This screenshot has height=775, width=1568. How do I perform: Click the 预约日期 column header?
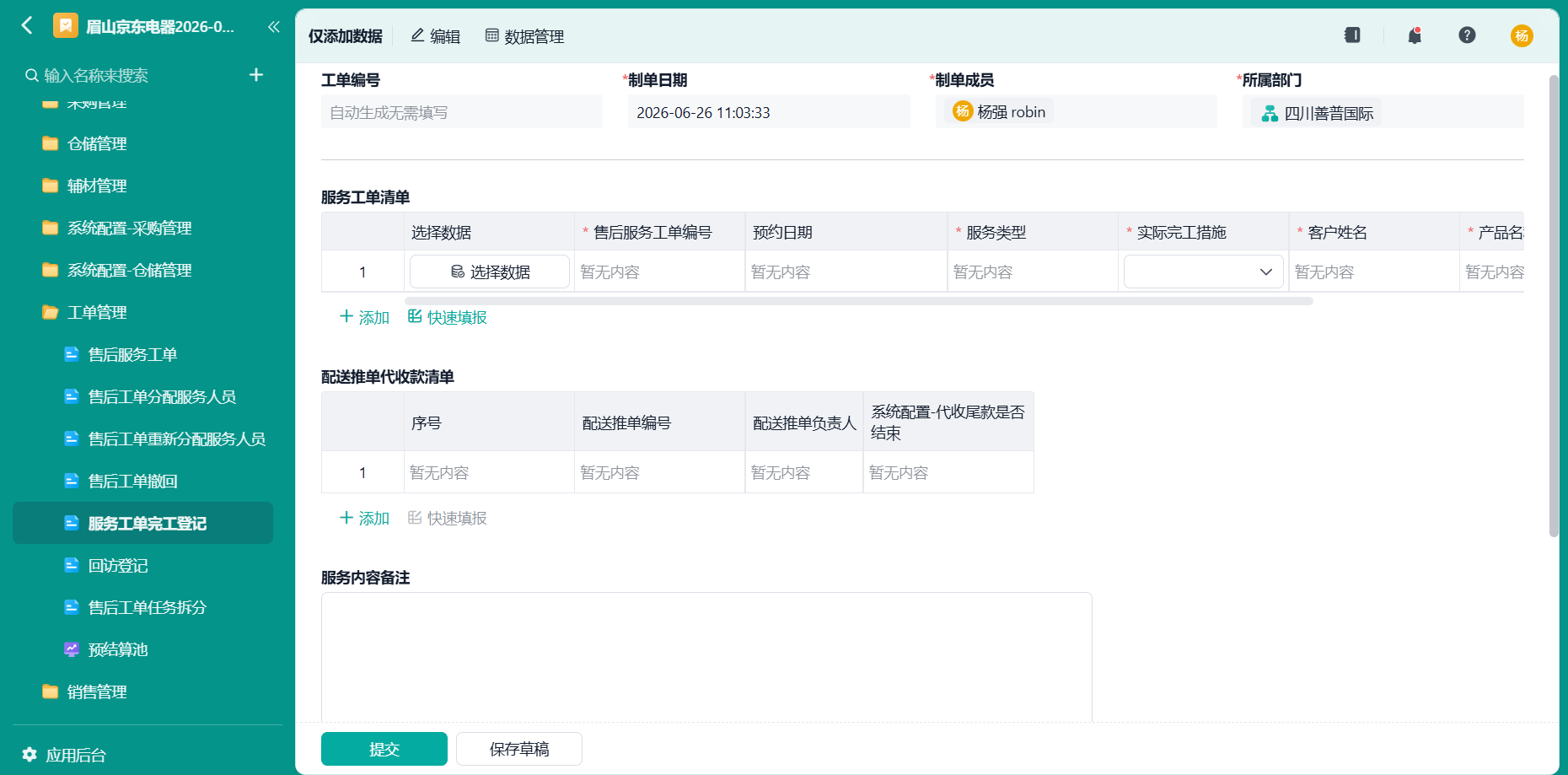tap(846, 232)
